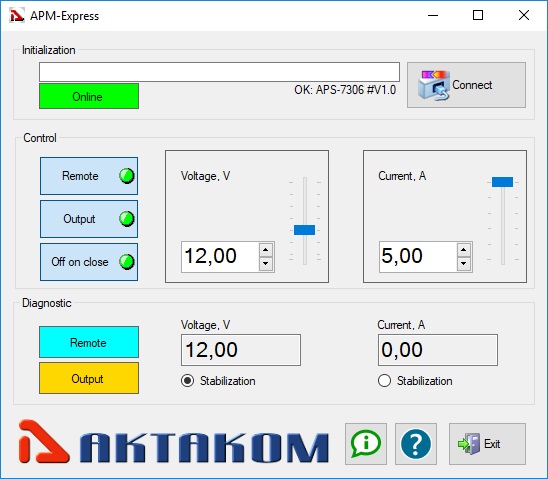The width and height of the screenshot is (548, 479).
Task: Open the info speech bubble icon
Action: (366, 444)
